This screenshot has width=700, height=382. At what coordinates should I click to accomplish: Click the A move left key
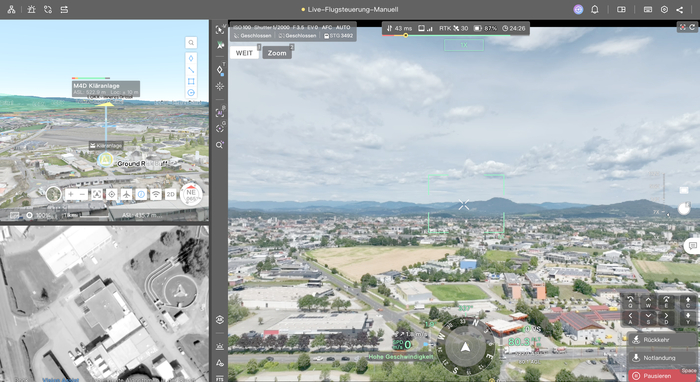pos(630,318)
